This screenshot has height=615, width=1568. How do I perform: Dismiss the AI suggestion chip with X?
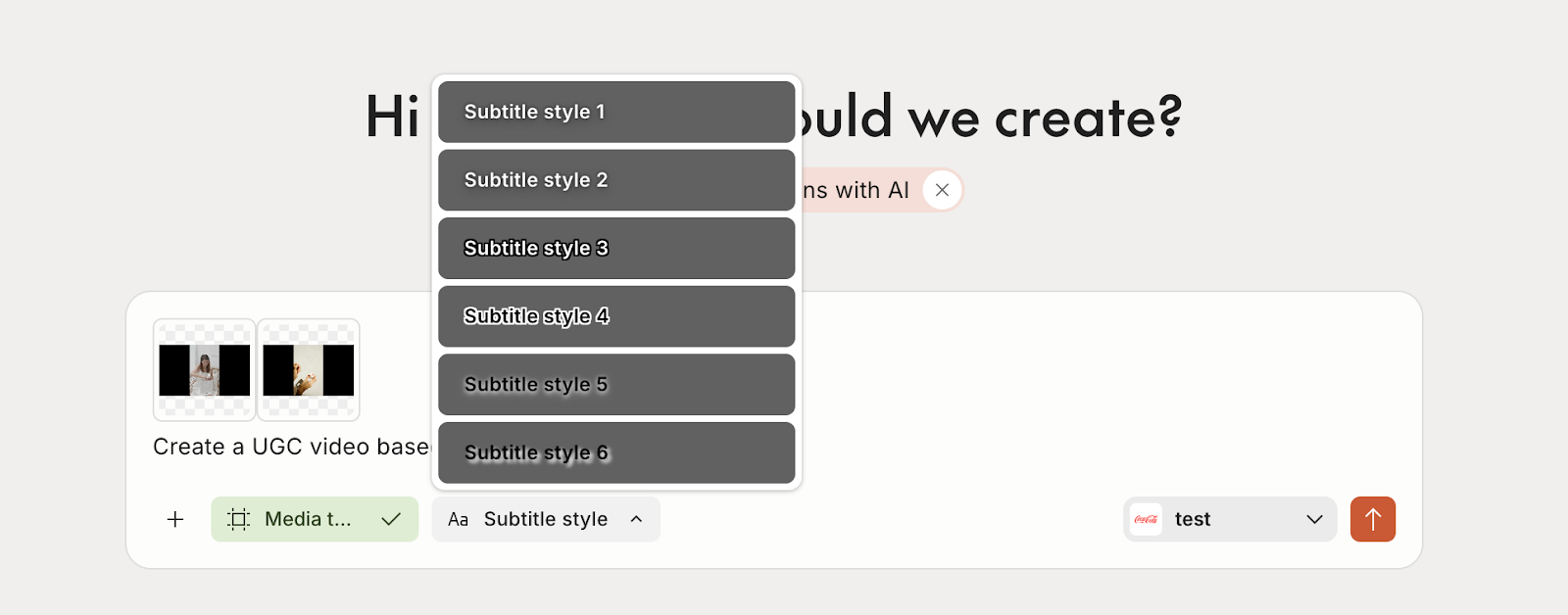942,190
